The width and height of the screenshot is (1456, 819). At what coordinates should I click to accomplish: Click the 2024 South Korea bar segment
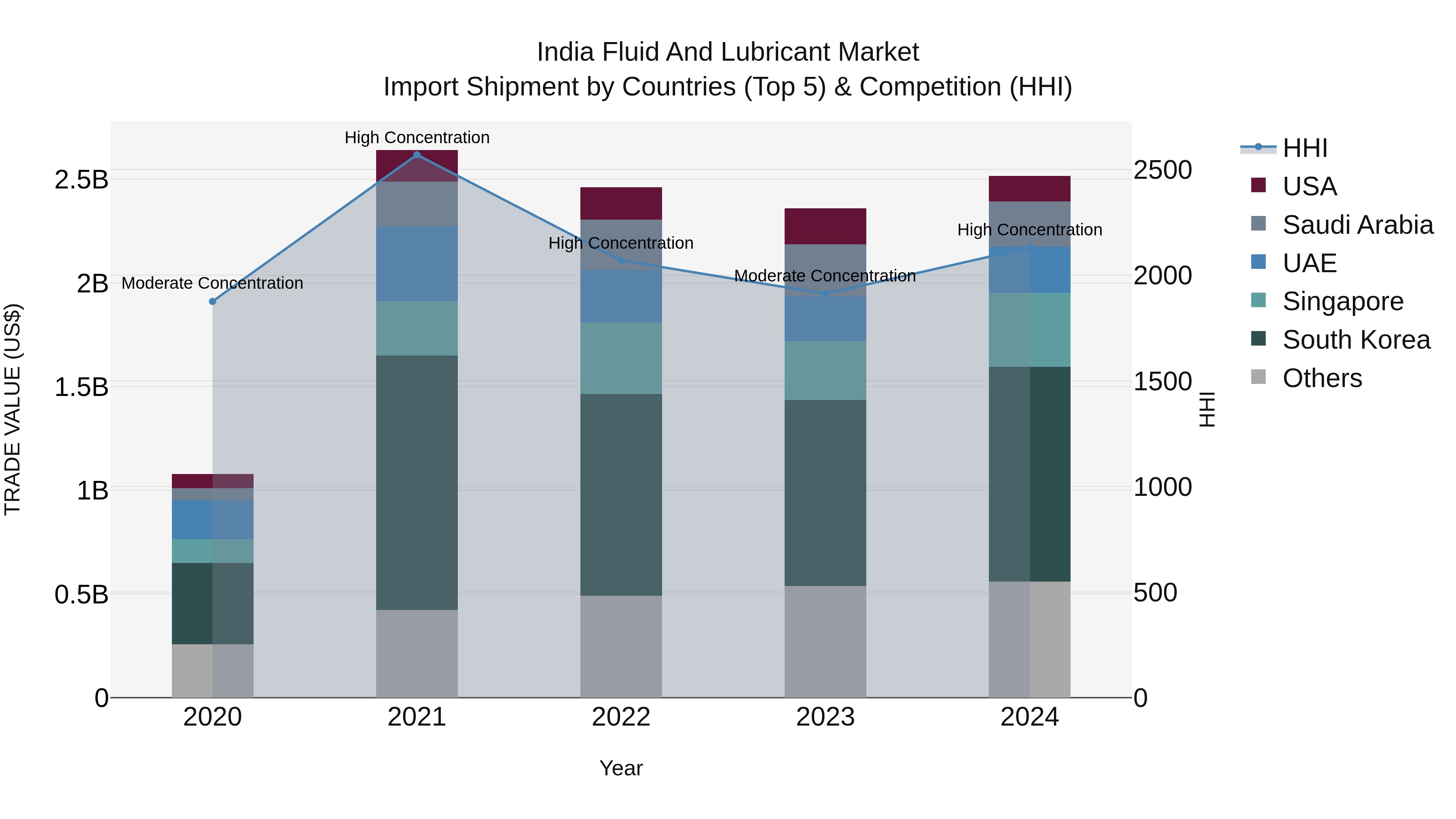point(1030,474)
